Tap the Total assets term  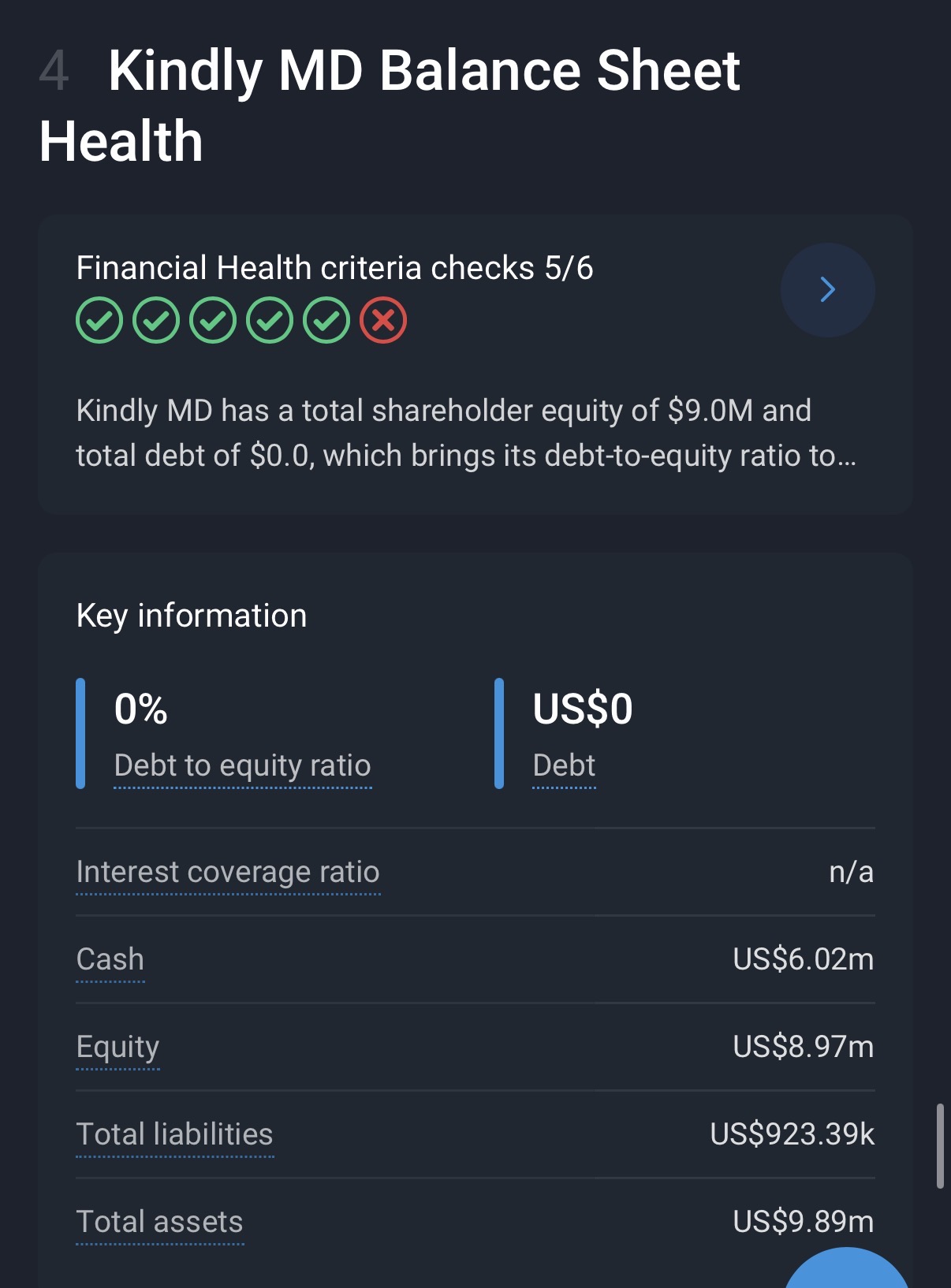click(159, 1222)
